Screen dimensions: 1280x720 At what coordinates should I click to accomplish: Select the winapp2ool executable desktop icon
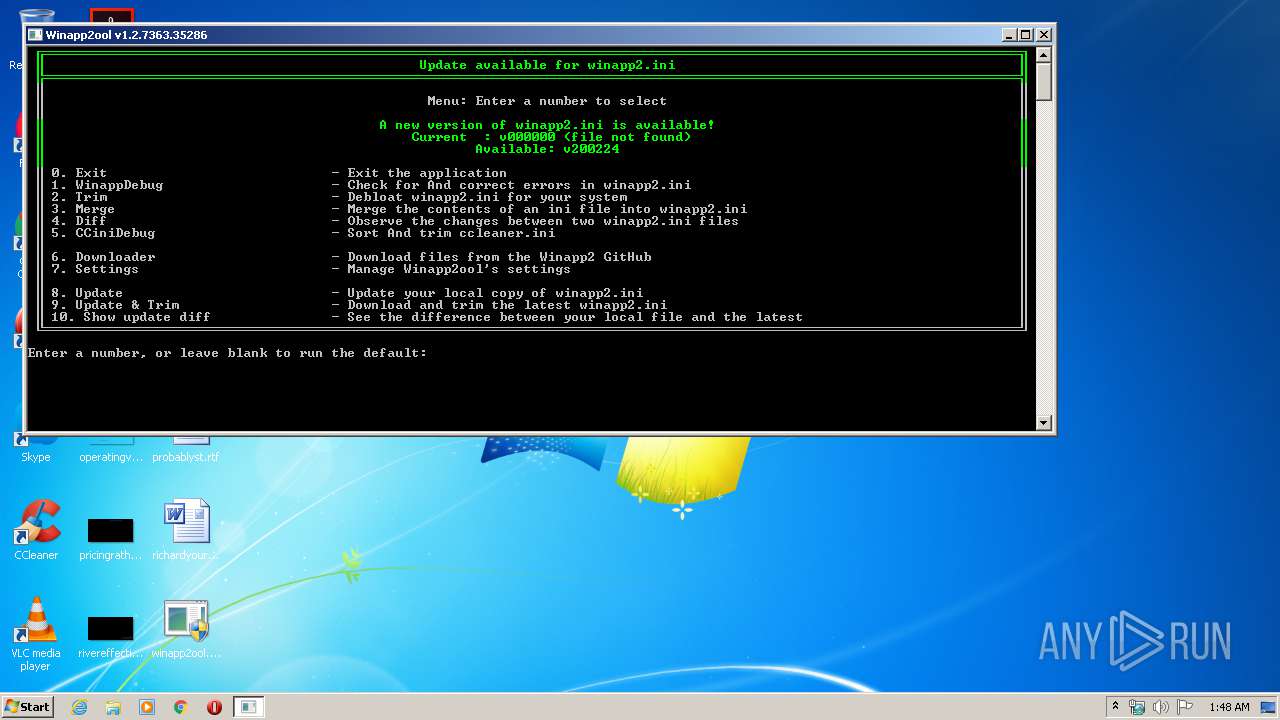[186, 629]
